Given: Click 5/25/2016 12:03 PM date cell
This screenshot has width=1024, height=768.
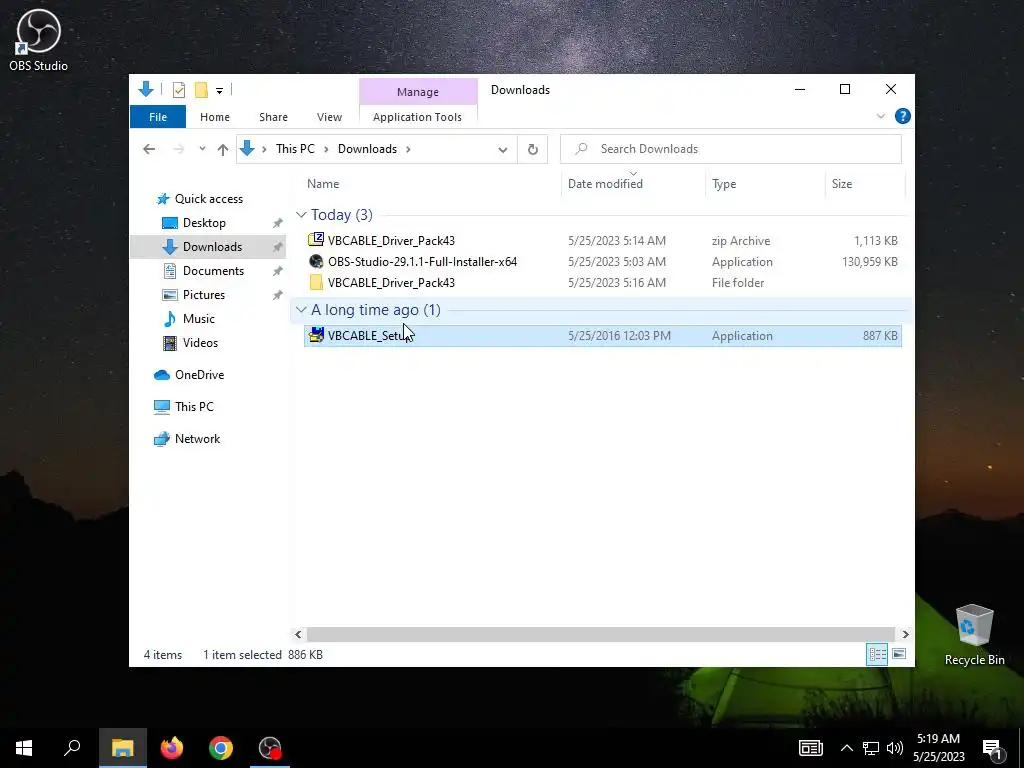Looking at the screenshot, I should point(619,336).
